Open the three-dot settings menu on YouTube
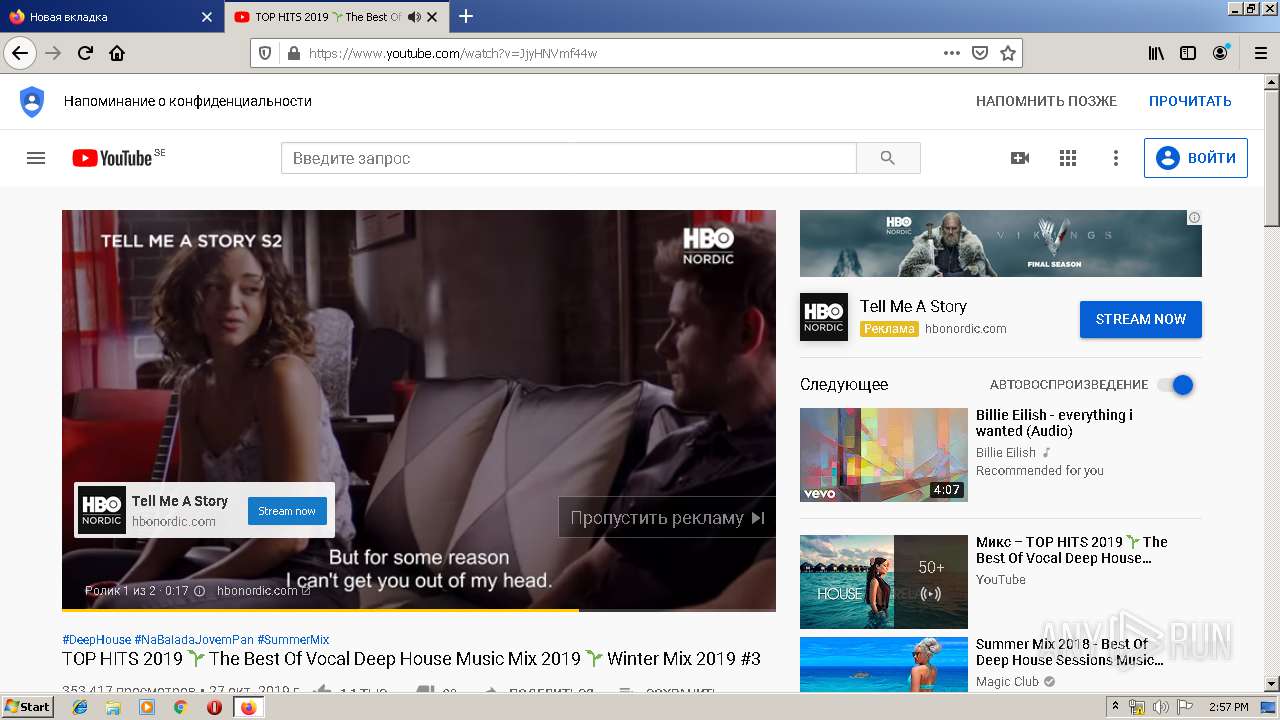1280x720 pixels. click(1116, 158)
